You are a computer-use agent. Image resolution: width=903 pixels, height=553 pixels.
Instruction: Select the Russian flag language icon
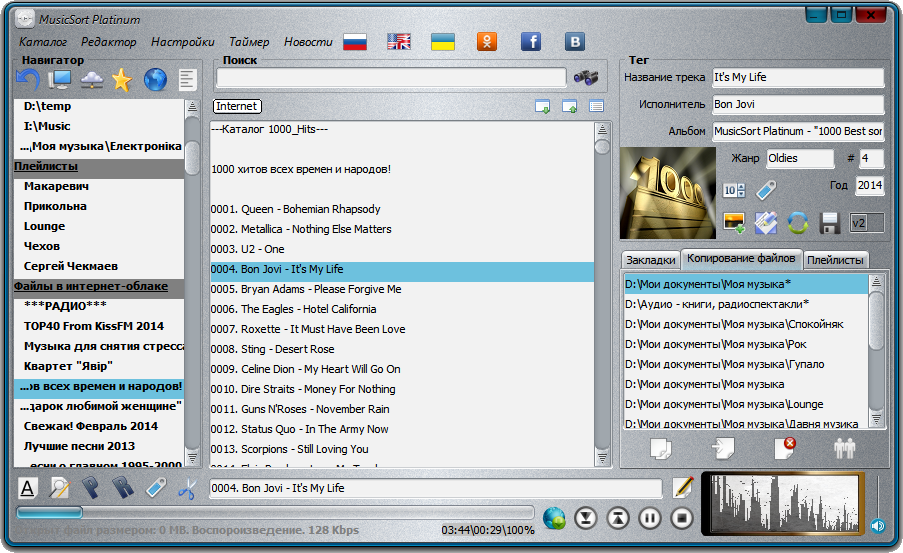pyautogui.click(x=355, y=41)
